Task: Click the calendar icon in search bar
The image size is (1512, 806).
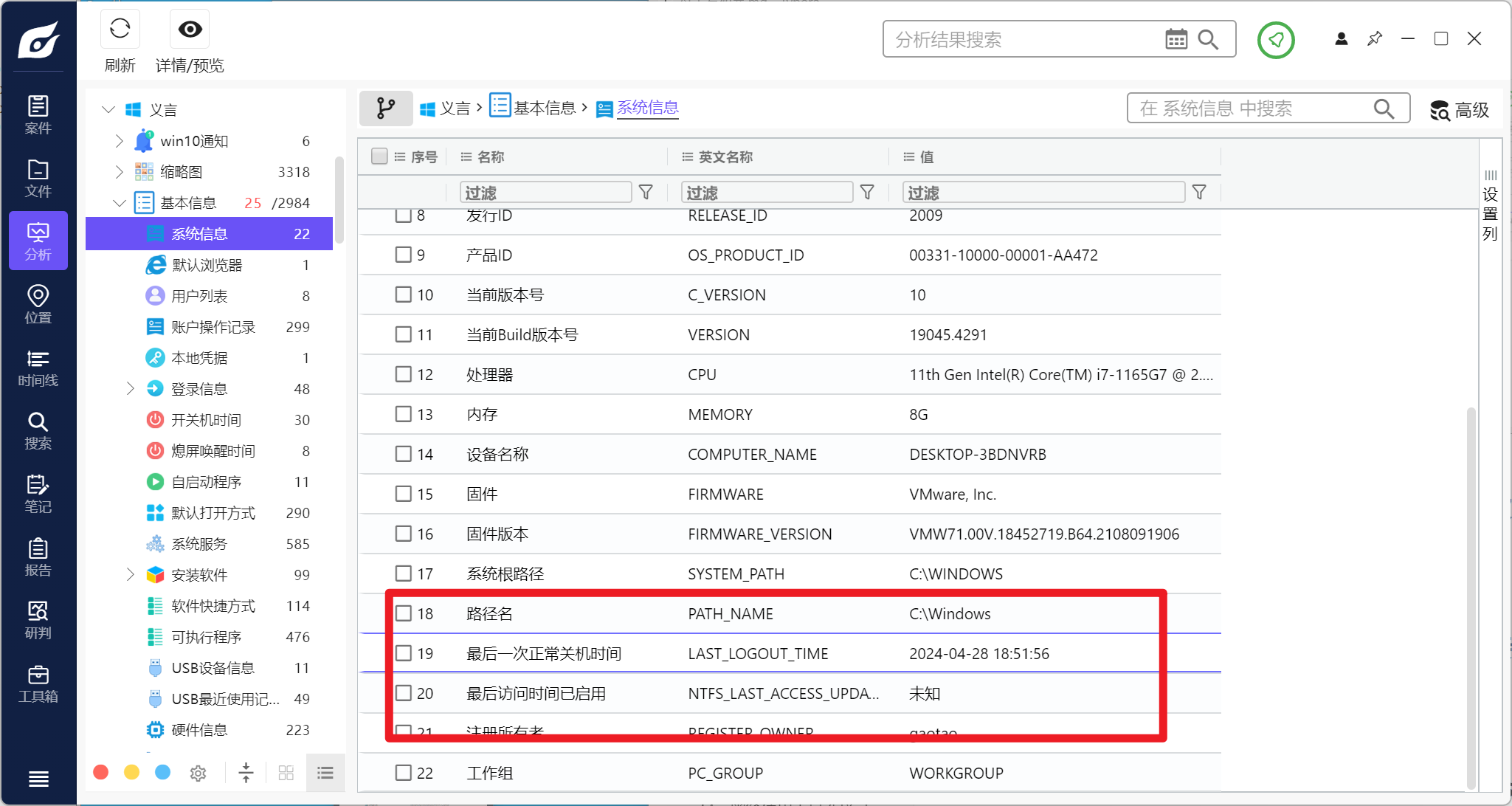Action: pyautogui.click(x=1176, y=39)
